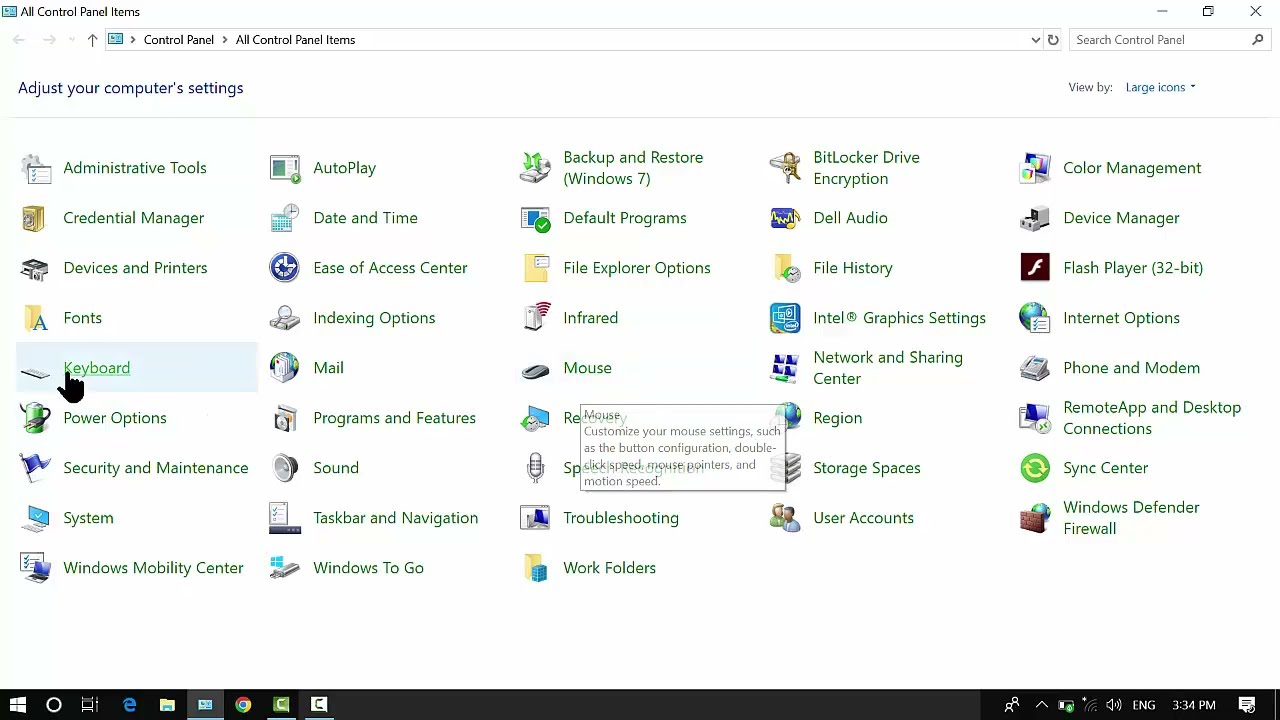Open the recent locations dropdown arrow
Viewport: 1280px width, 720px height.
click(x=71, y=40)
